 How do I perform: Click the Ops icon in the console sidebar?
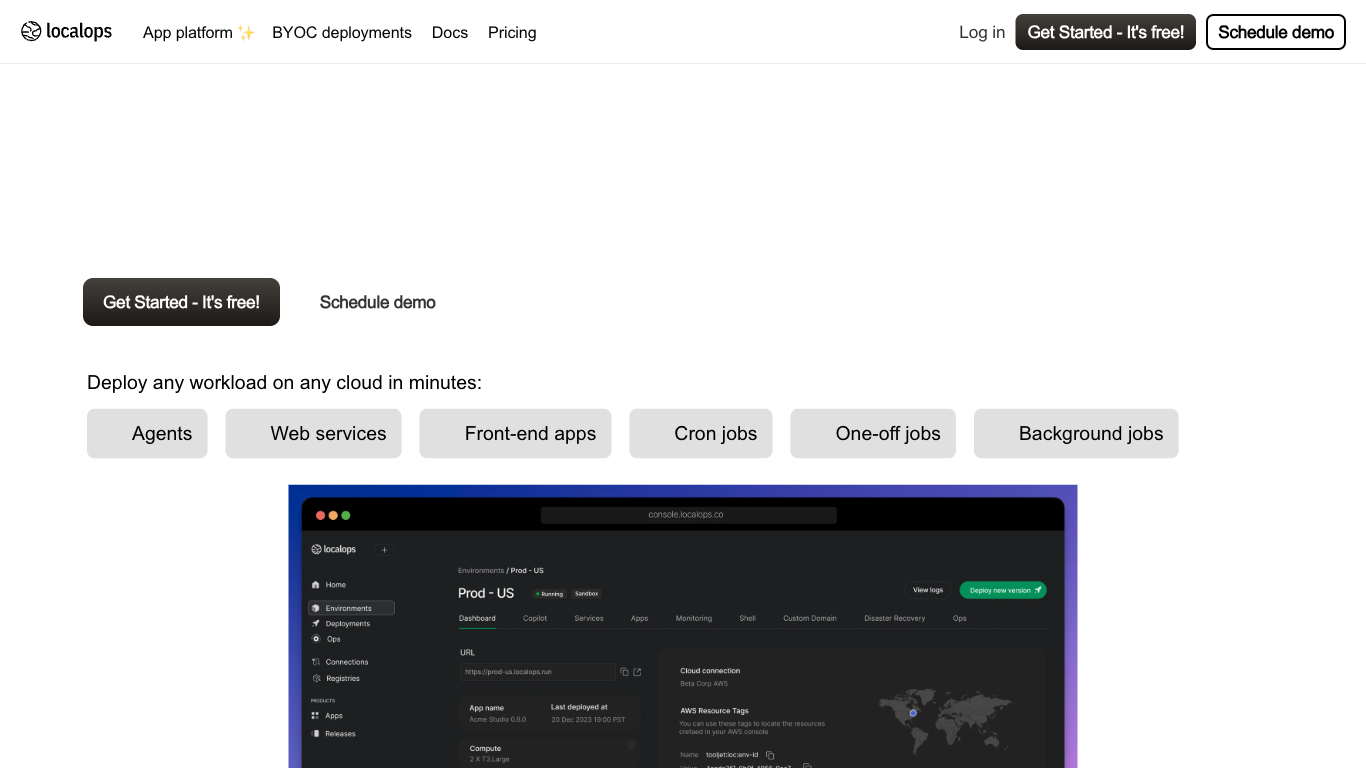[x=316, y=639]
